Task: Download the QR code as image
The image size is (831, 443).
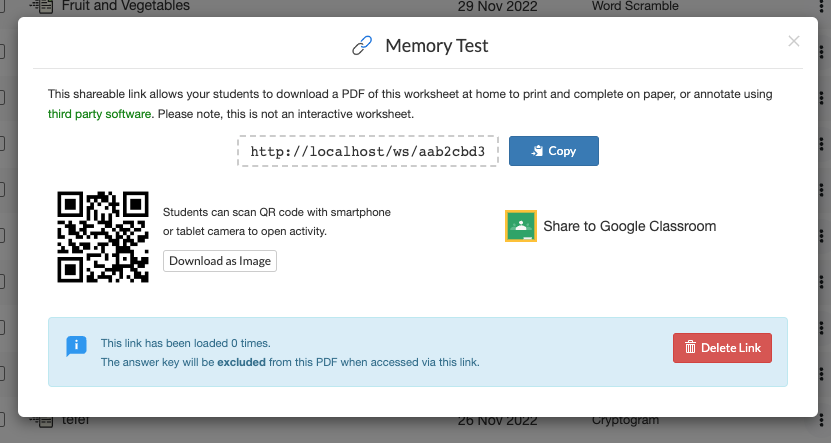Action: tap(220, 261)
